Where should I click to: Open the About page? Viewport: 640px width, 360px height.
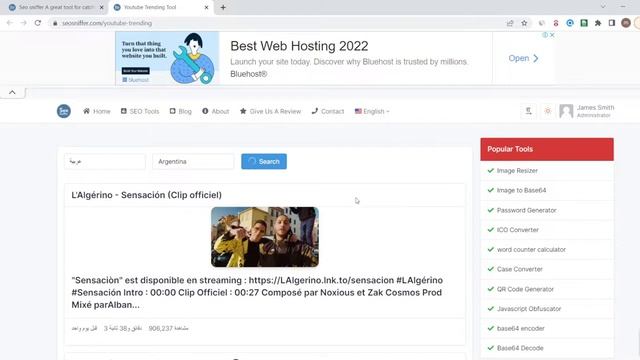click(x=216, y=111)
